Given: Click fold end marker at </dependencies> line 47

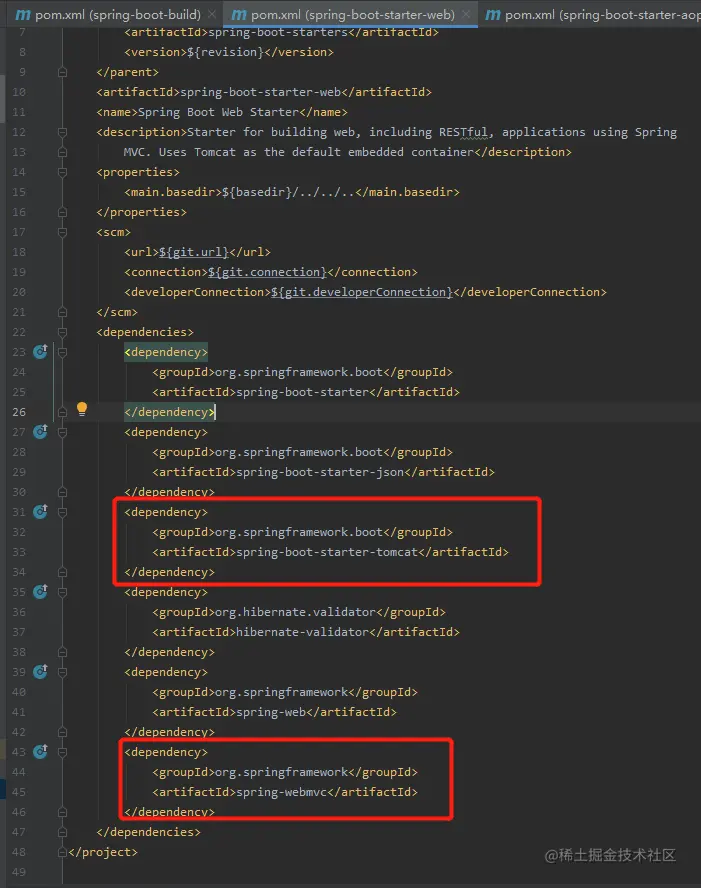Looking at the screenshot, I should point(62,832).
